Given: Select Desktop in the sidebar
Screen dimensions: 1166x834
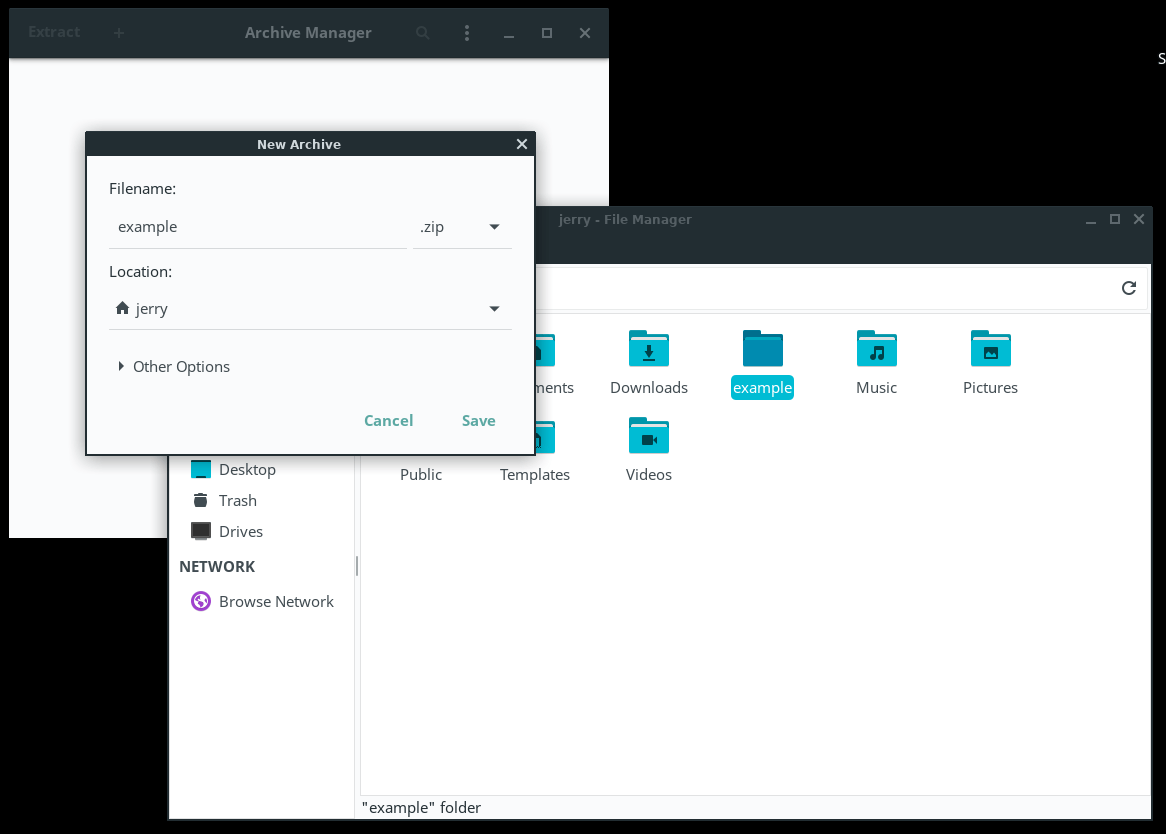Looking at the screenshot, I should coord(246,469).
